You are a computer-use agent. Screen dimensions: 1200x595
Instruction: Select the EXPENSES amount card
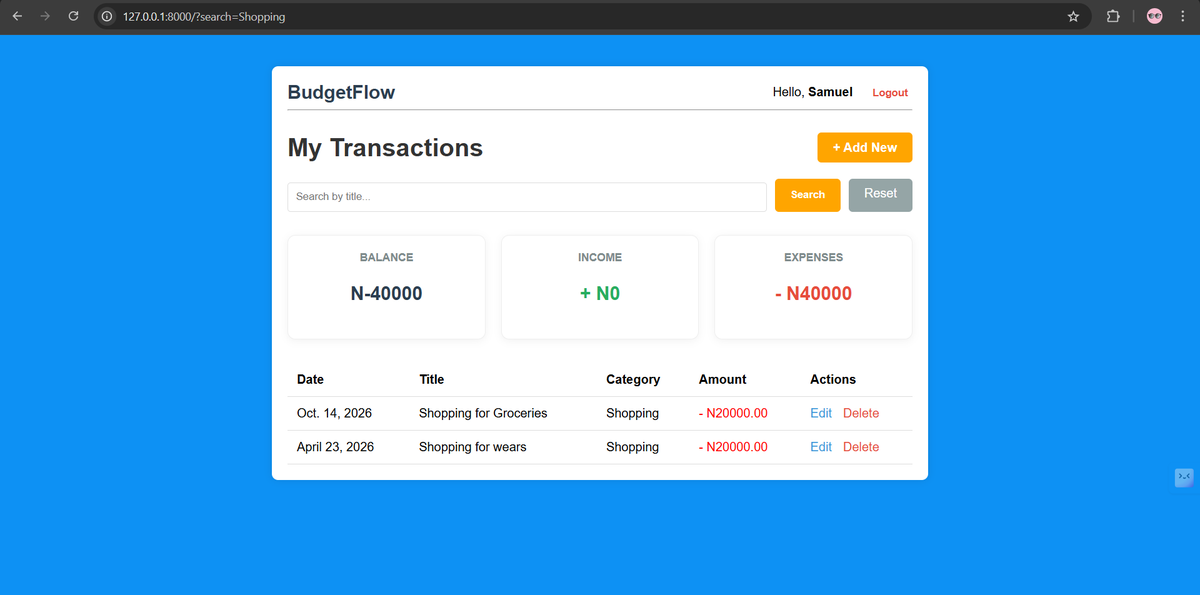[x=813, y=293]
